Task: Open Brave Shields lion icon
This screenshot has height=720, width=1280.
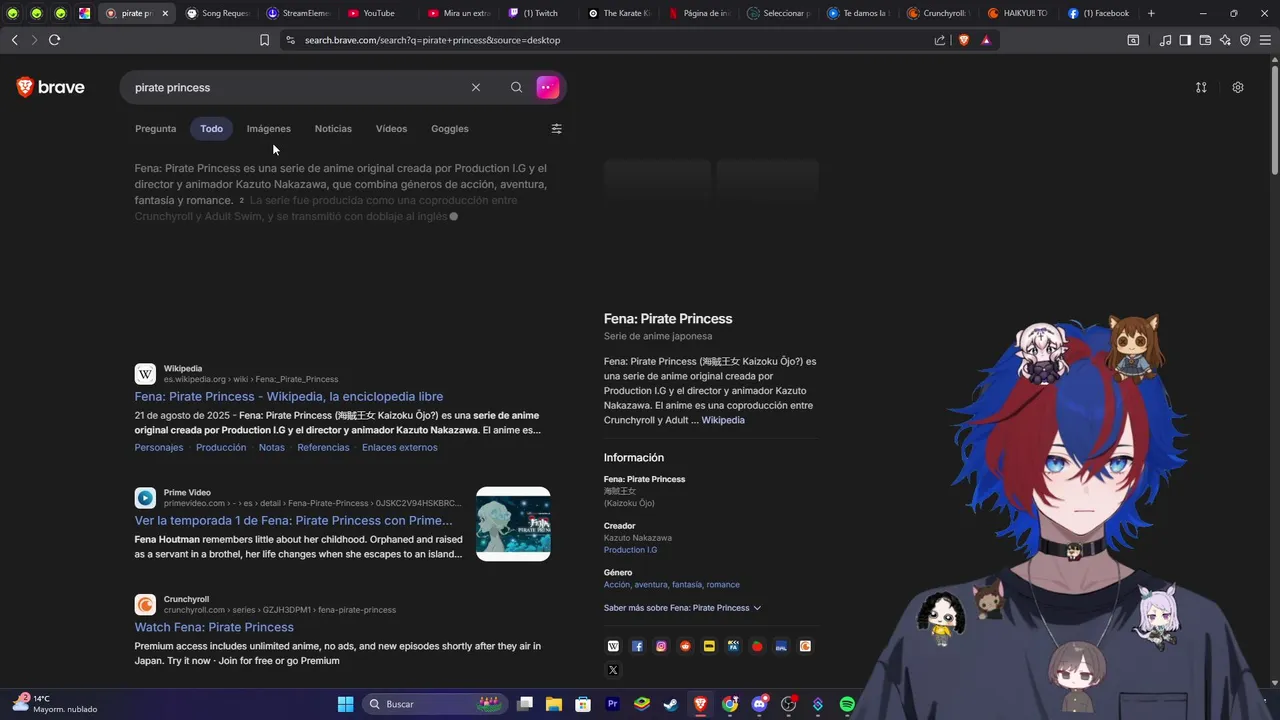Action: [x=964, y=40]
